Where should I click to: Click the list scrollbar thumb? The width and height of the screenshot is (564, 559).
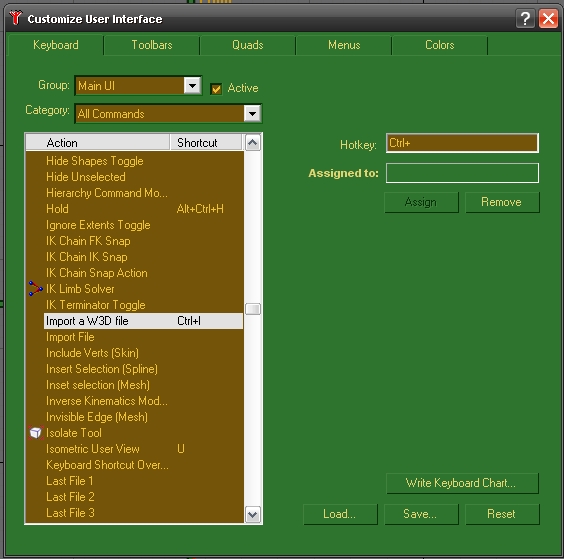pyautogui.click(x=253, y=309)
